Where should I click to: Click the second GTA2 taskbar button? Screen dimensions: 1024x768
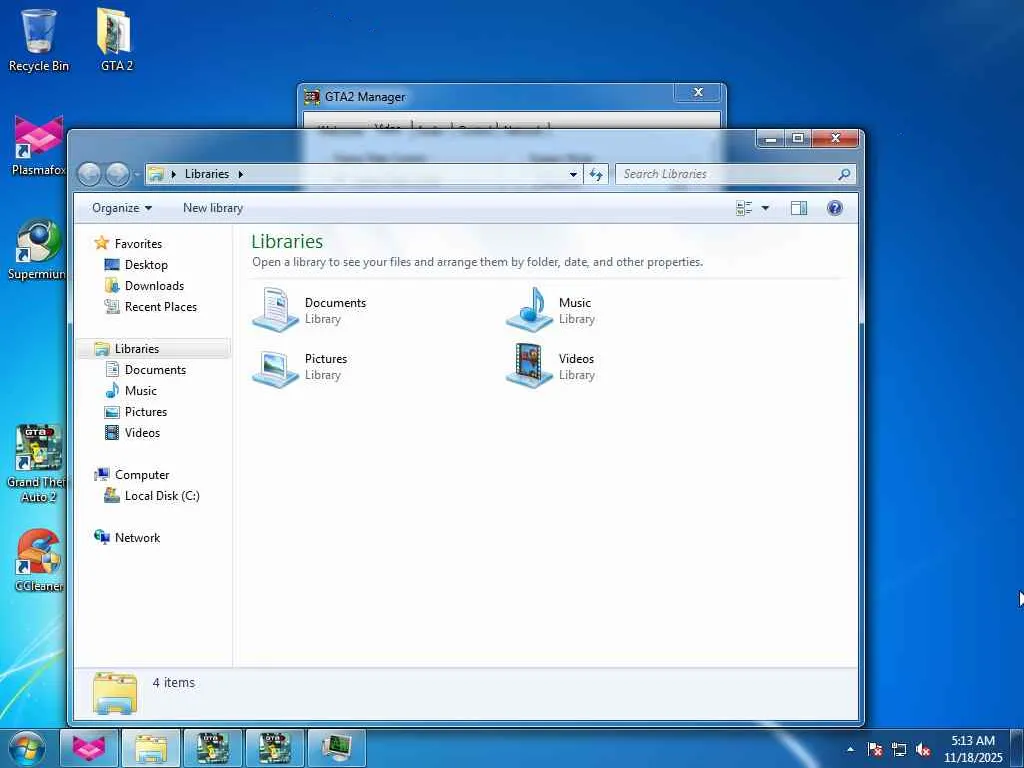[x=275, y=748]
